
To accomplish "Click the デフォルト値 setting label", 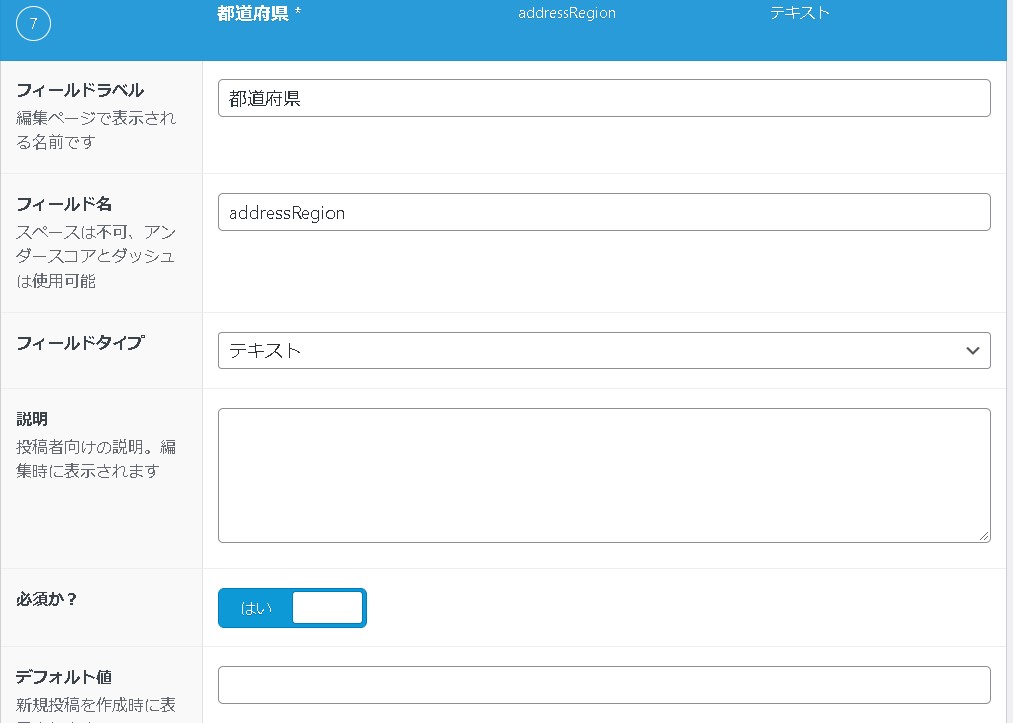I will pyautogui.click(x=70, y=677).
